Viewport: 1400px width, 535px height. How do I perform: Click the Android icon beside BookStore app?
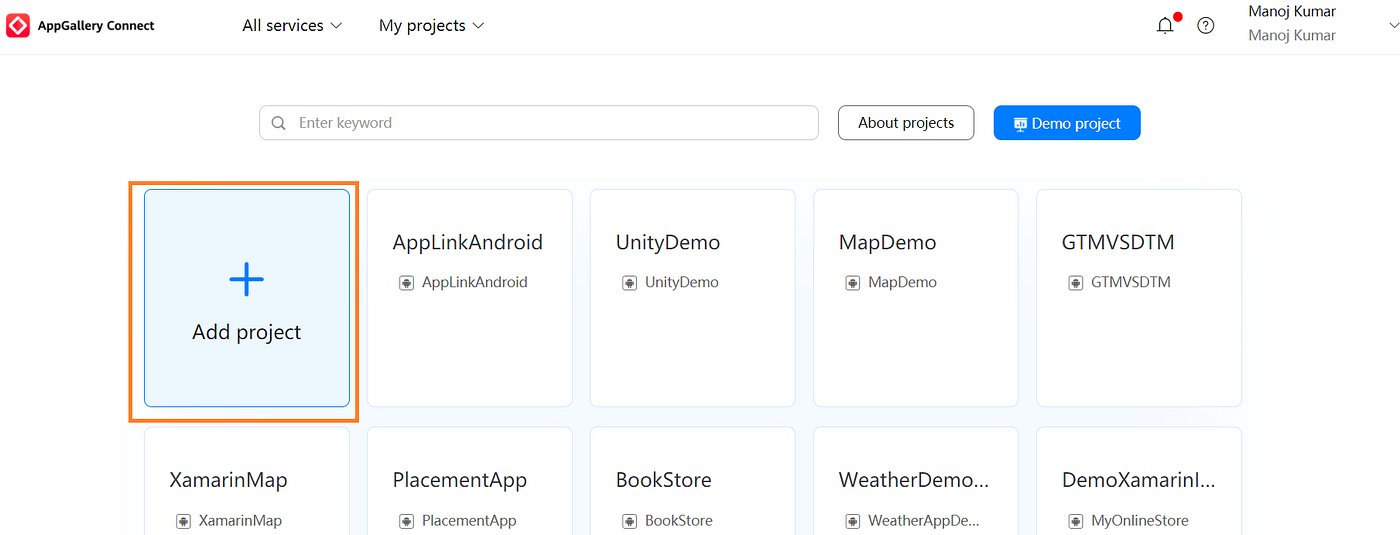coord(629,521)
